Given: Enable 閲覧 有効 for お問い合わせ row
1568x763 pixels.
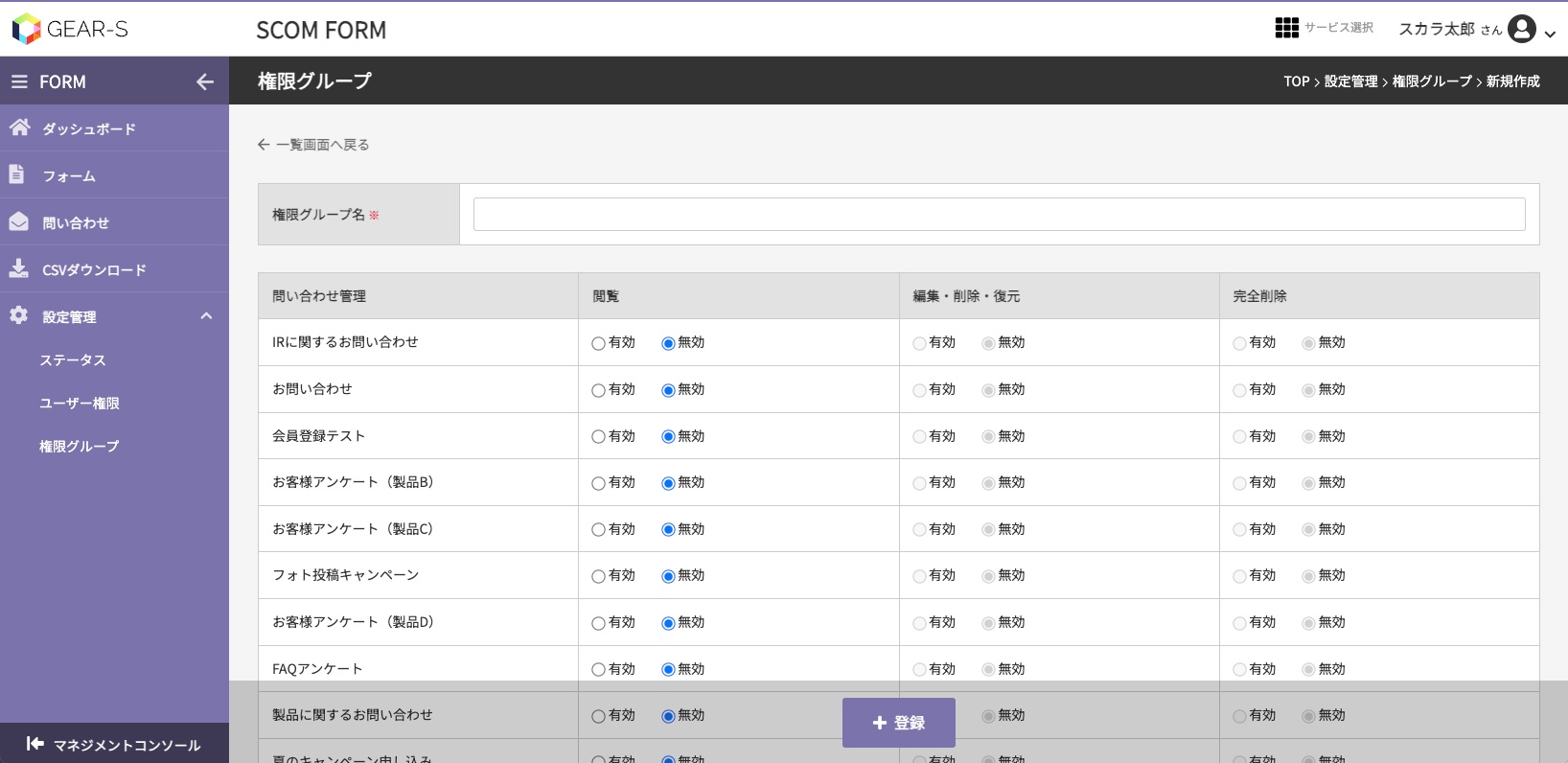Looking at the screenshot, I should tap(598, 390).
